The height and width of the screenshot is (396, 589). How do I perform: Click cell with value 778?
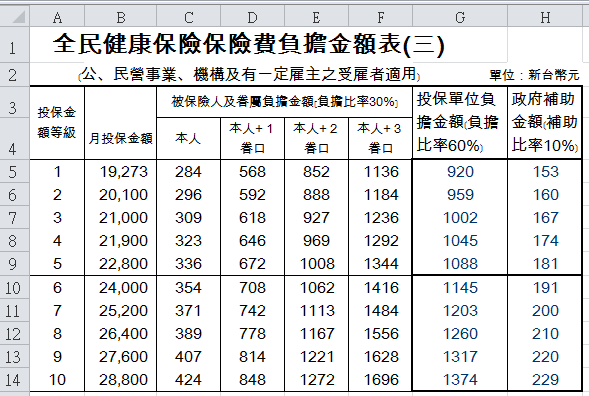click(252, 334)
